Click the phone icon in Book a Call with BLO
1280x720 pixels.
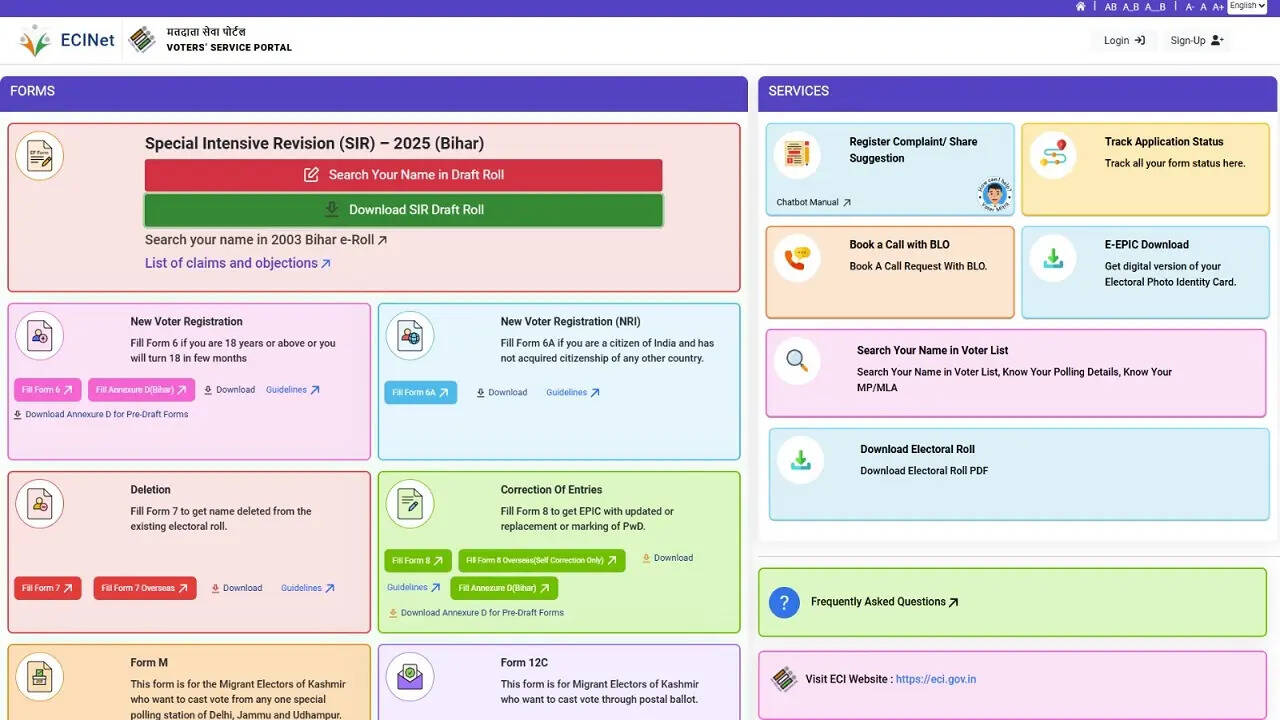click(797, 258)
